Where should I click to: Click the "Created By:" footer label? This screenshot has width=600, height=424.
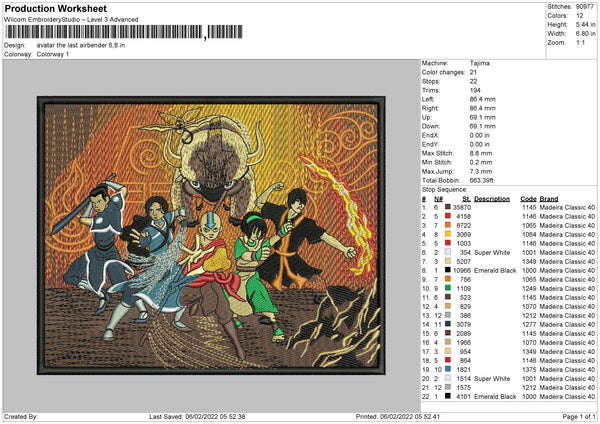coord(21,416)
